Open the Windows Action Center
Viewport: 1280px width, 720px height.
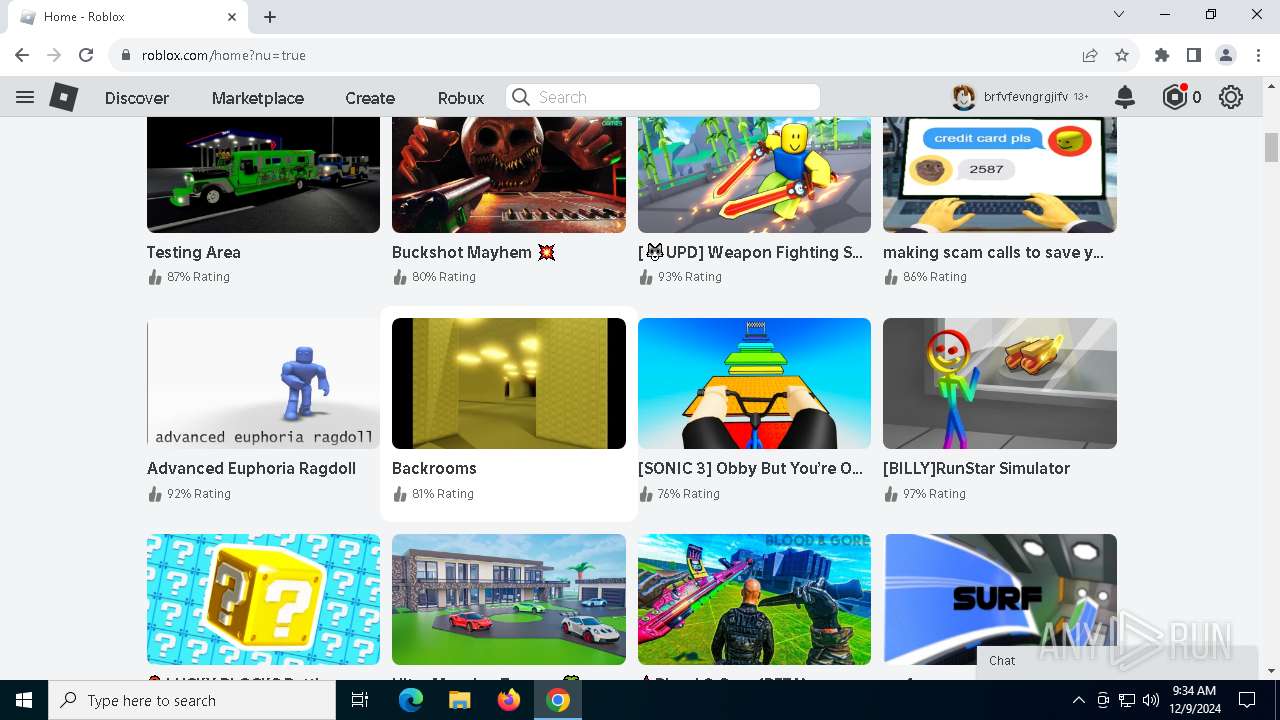[1247, 700]
